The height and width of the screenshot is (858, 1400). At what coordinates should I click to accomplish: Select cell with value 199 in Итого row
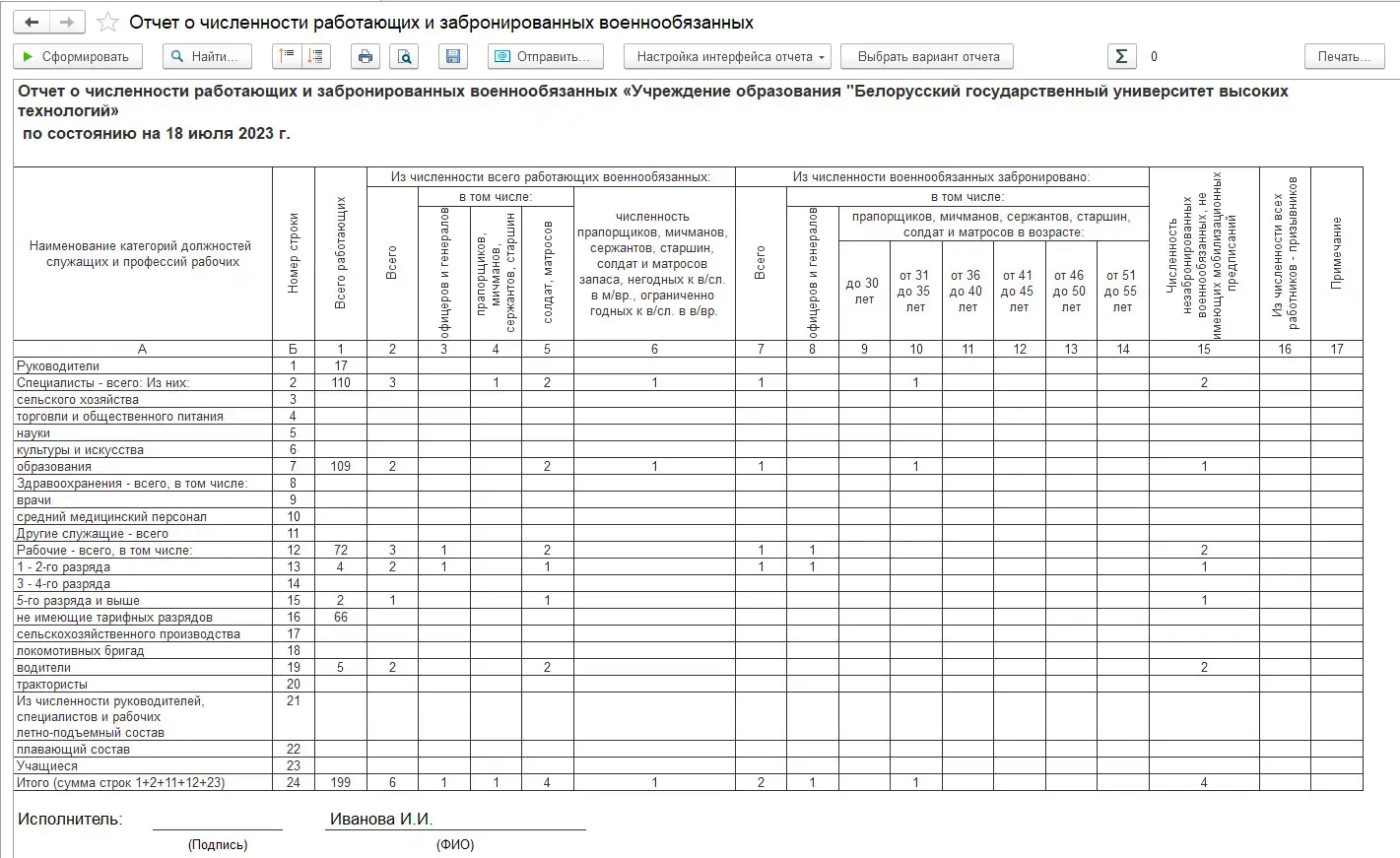click(341, 782)
